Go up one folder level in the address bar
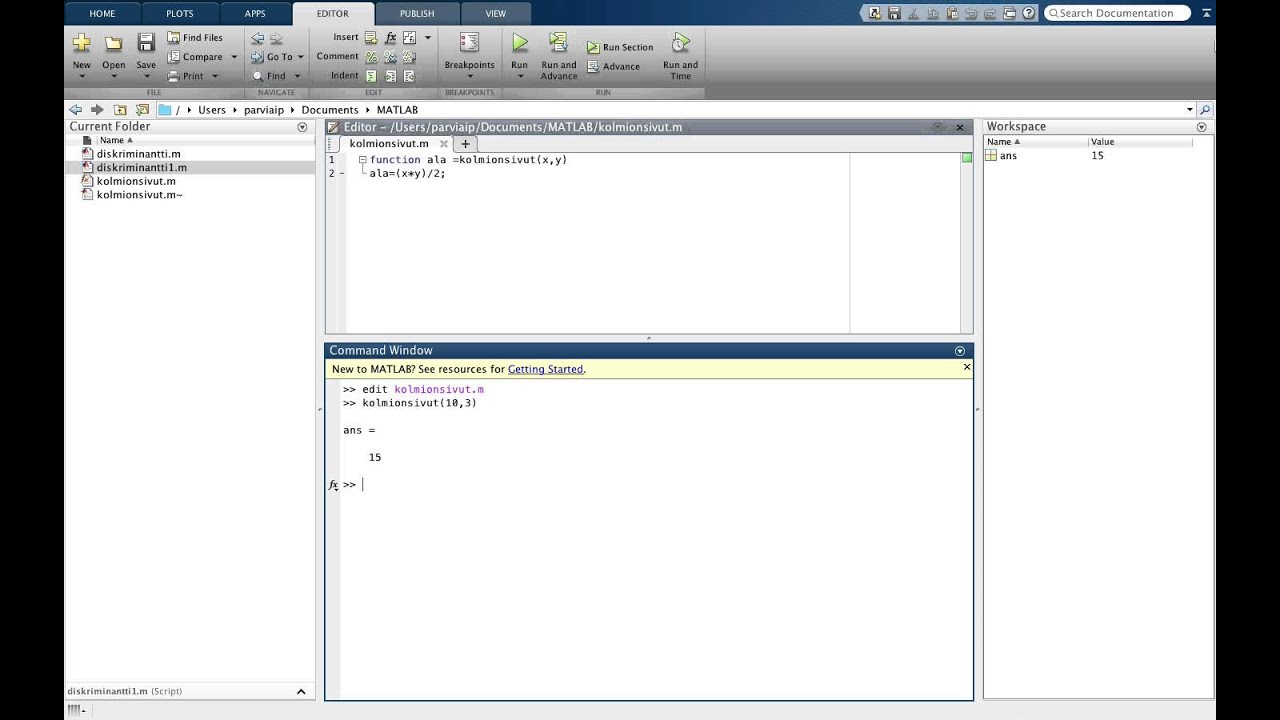1280x720 pixels. 120,110
